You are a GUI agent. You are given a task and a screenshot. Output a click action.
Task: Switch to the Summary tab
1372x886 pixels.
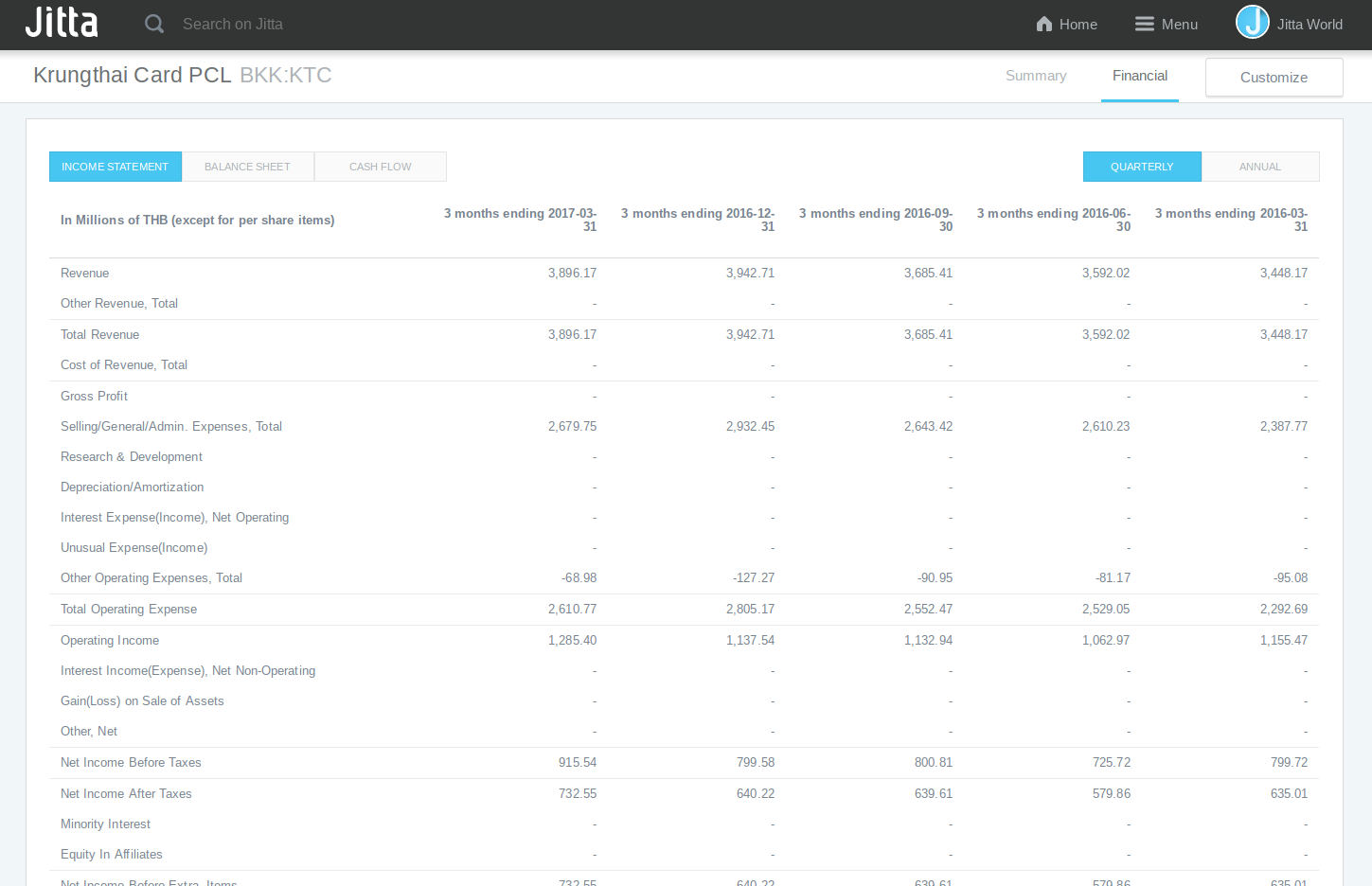(x=1036, y=76)
